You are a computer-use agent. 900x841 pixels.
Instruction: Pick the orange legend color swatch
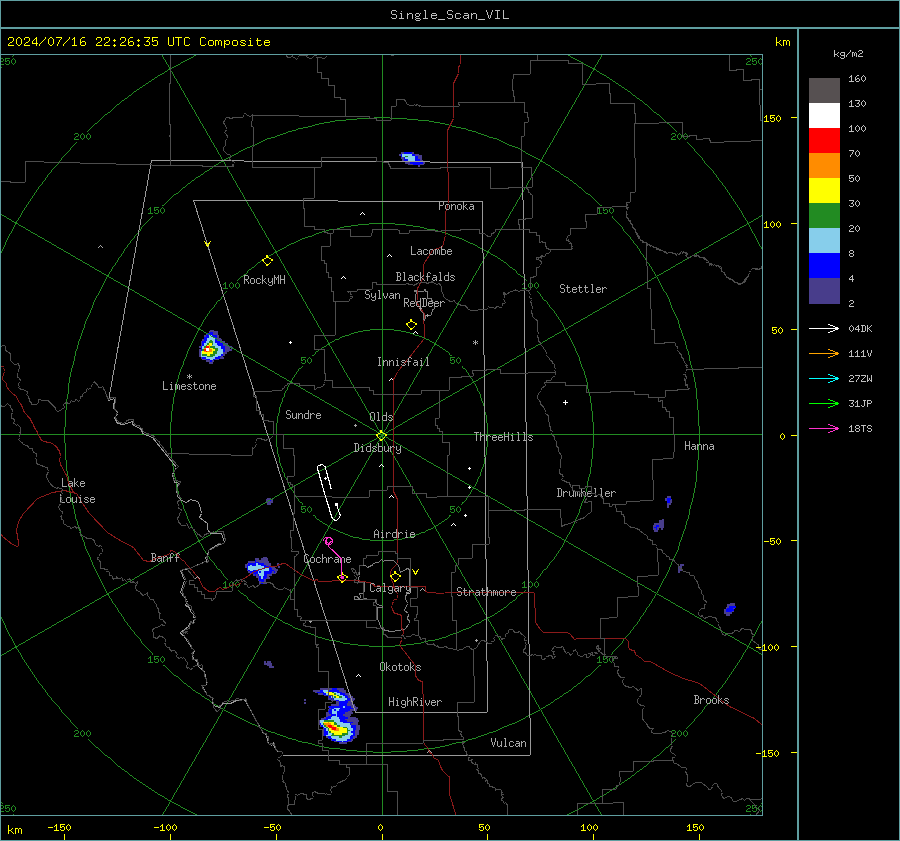click(x=824, y=166)
